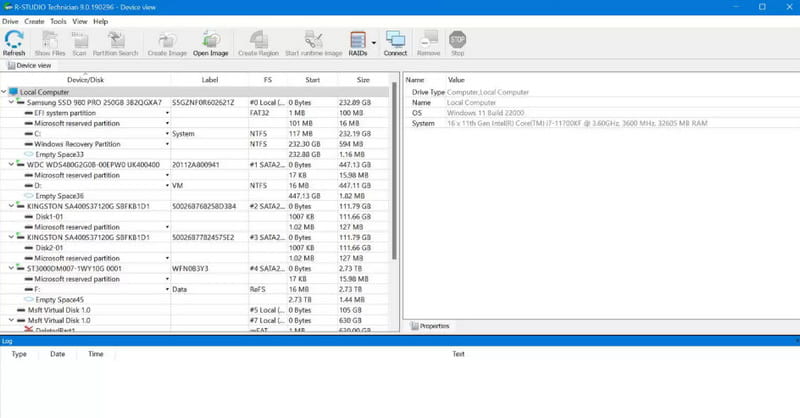Open the RAIDs dropdown arrow
The width and height of the screenshot is (800, 418).
pos(373,43)
